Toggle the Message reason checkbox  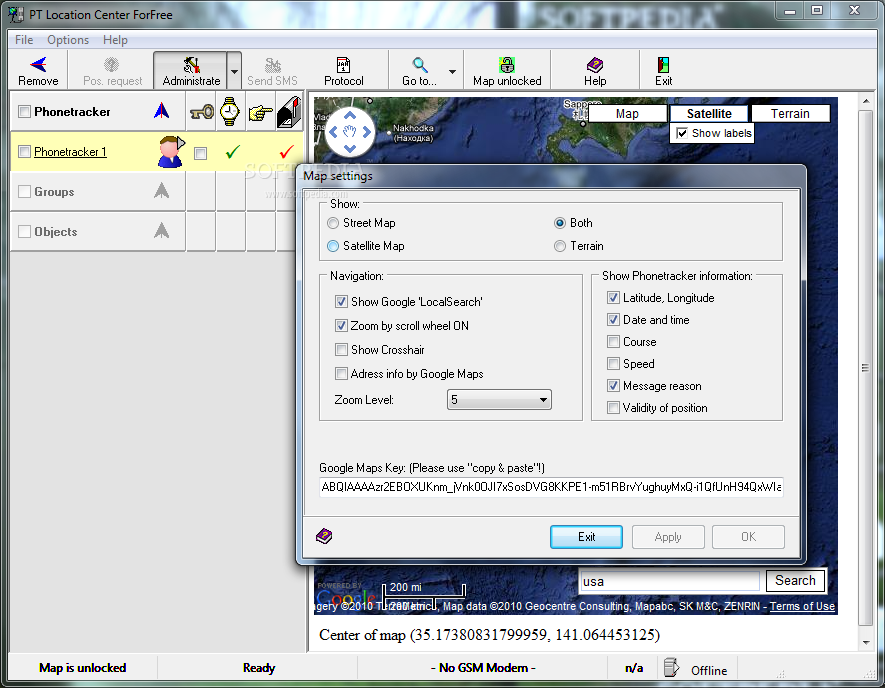614,385
